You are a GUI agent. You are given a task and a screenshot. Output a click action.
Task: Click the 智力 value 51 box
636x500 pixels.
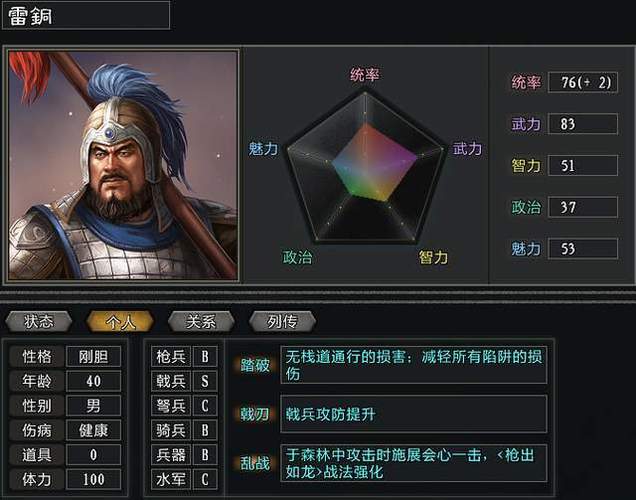582,165
